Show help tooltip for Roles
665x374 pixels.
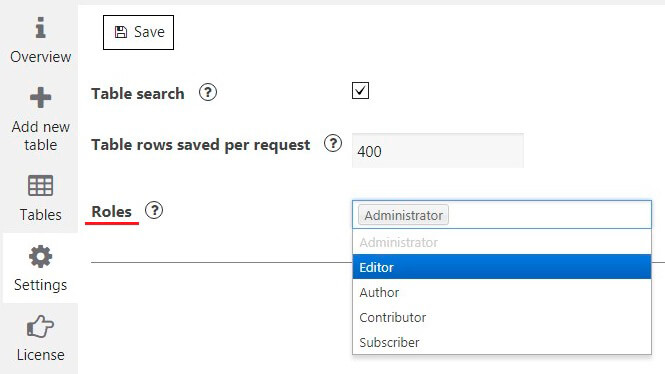pos(154,210)
